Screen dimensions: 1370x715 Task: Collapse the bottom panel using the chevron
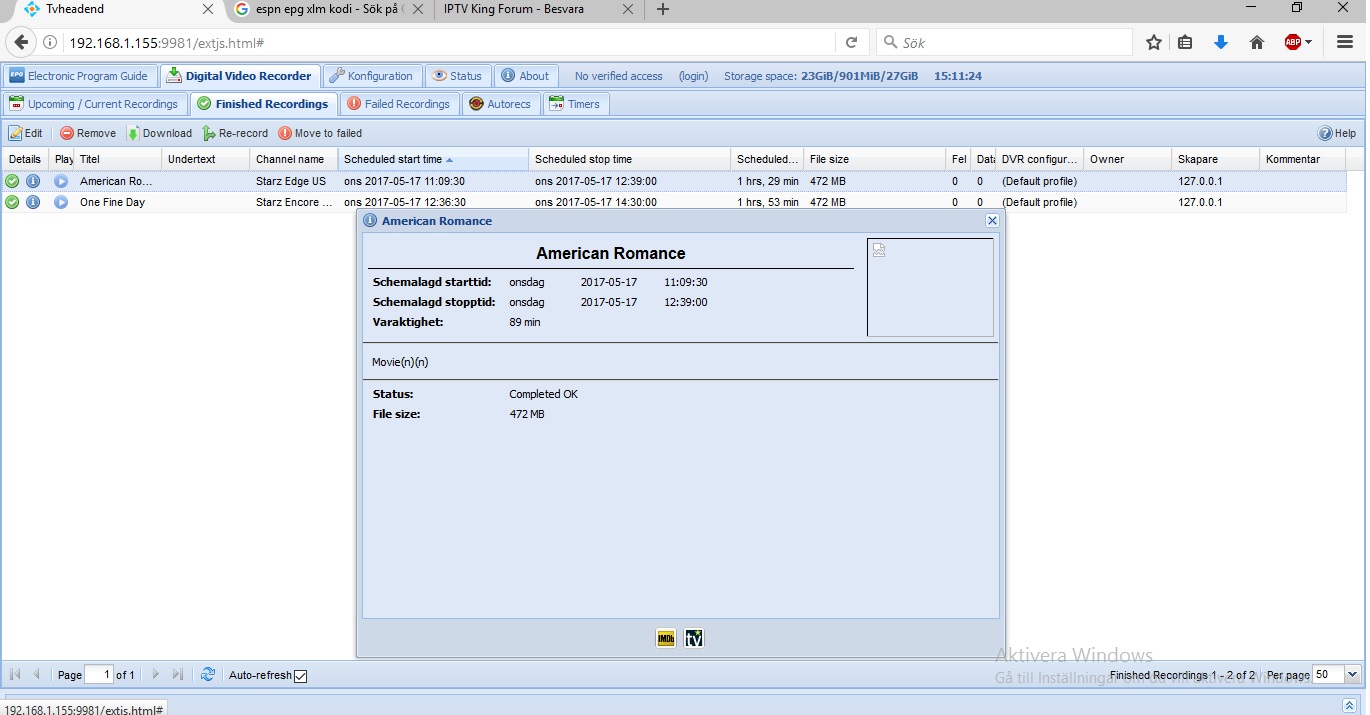pos(1349,705)
